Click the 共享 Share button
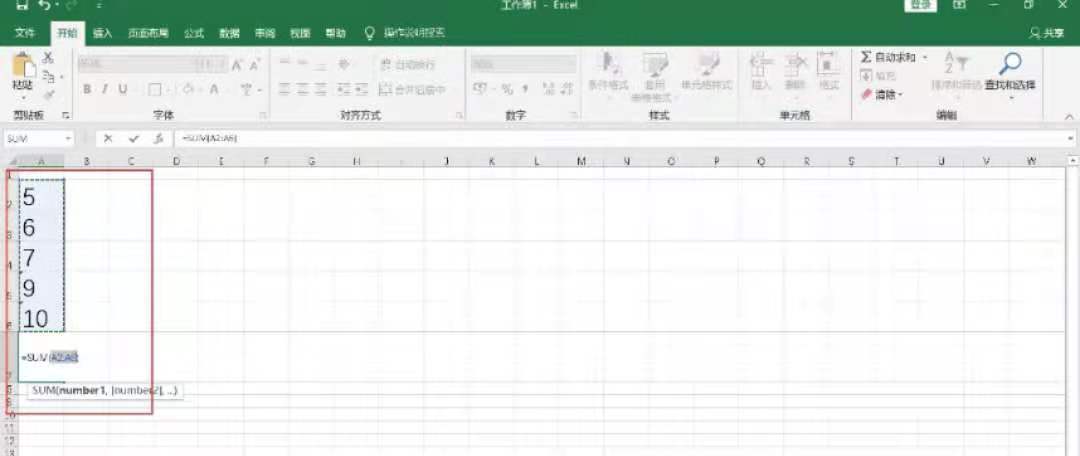This screenshot has width=1080, height=456. [x=1048, y=33]
